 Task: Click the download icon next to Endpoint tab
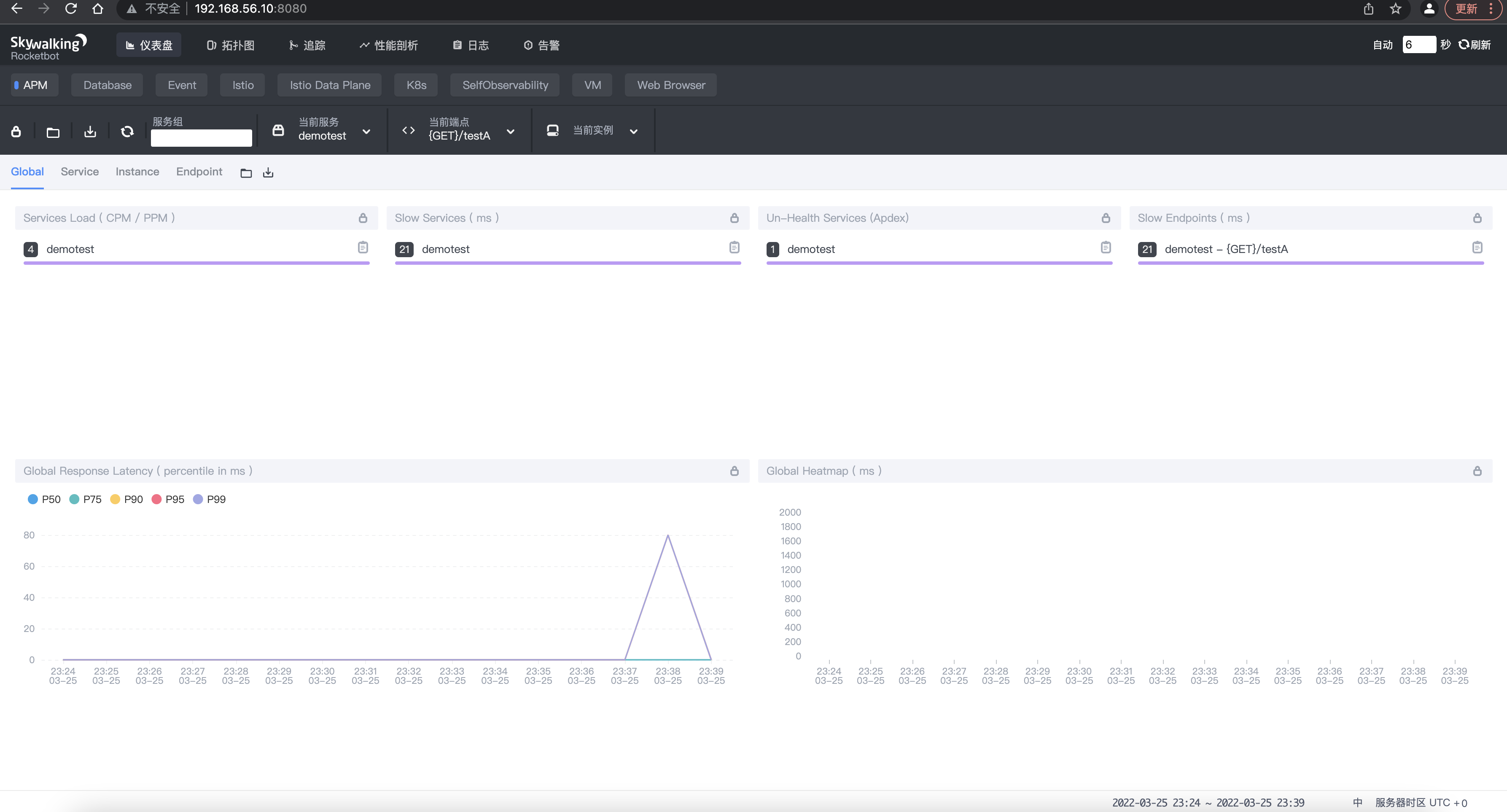[x=268, y=172]
